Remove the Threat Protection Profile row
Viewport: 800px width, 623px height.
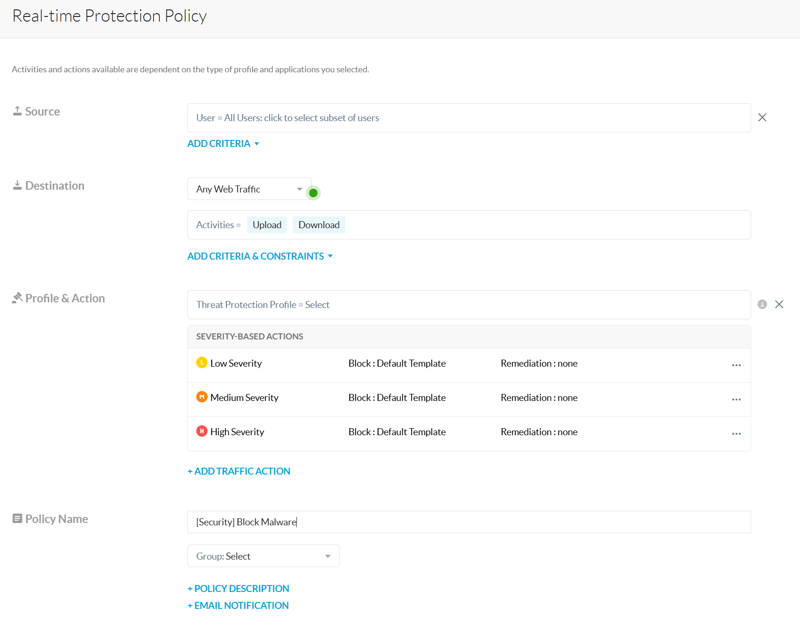[779, 304]
